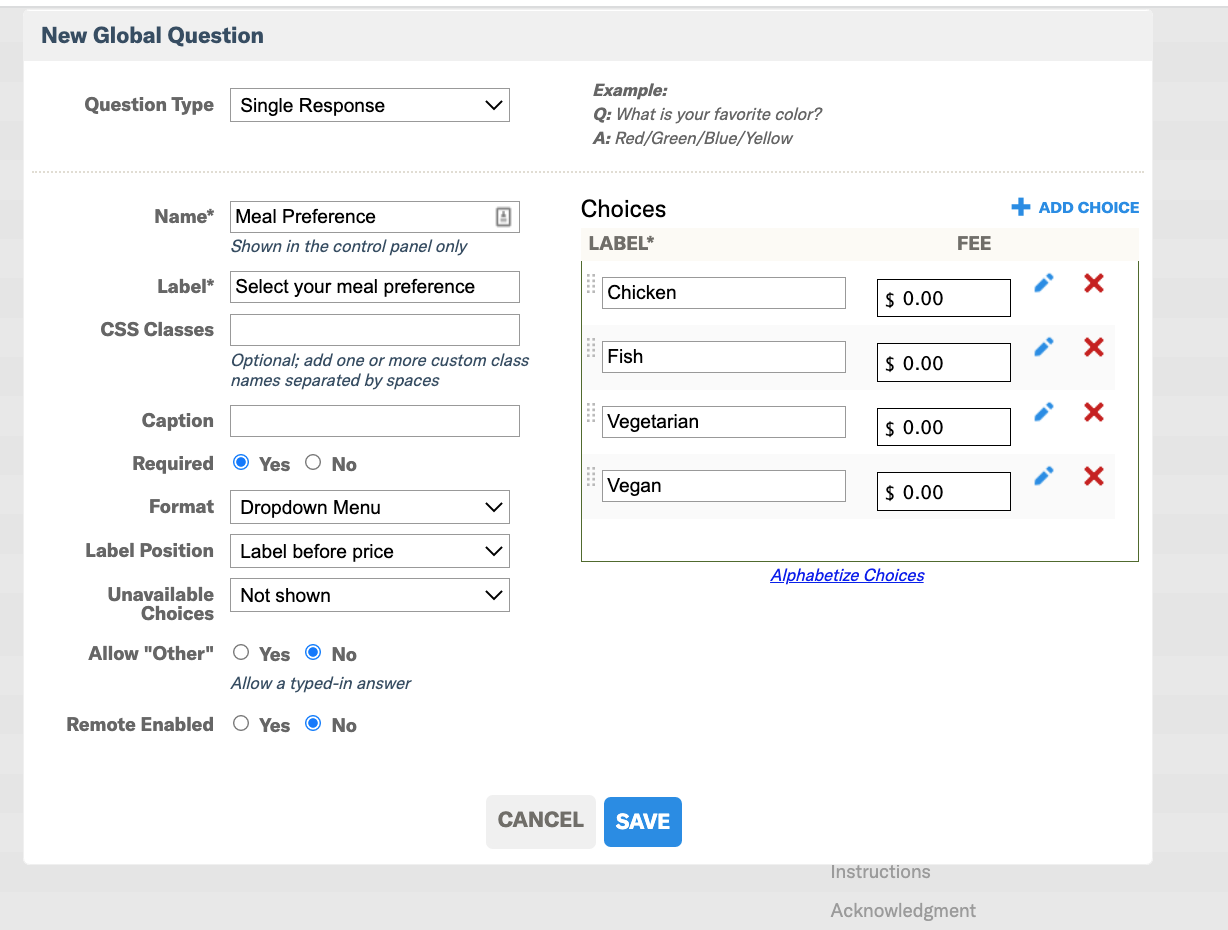Set Allow "Other" to No
Screen dimensions: 1228x930
click(x=313, y=653)
